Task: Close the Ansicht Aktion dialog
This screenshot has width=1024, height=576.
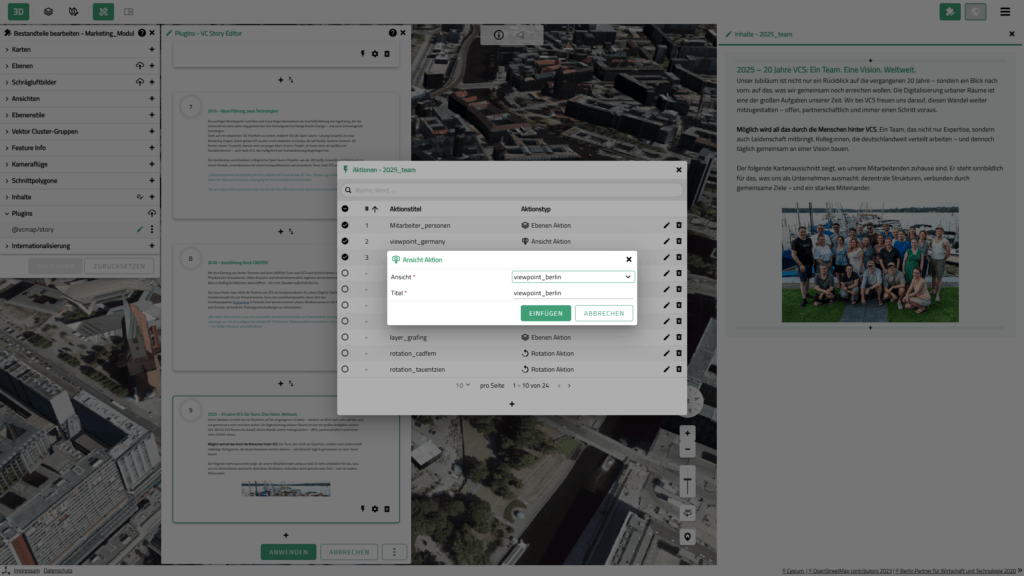Action: point(629,260)
